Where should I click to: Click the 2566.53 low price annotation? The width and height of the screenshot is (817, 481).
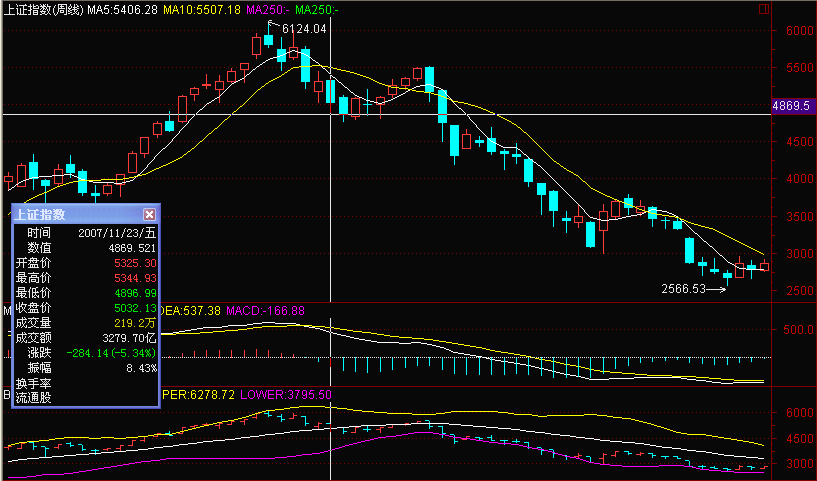(684, 289)
